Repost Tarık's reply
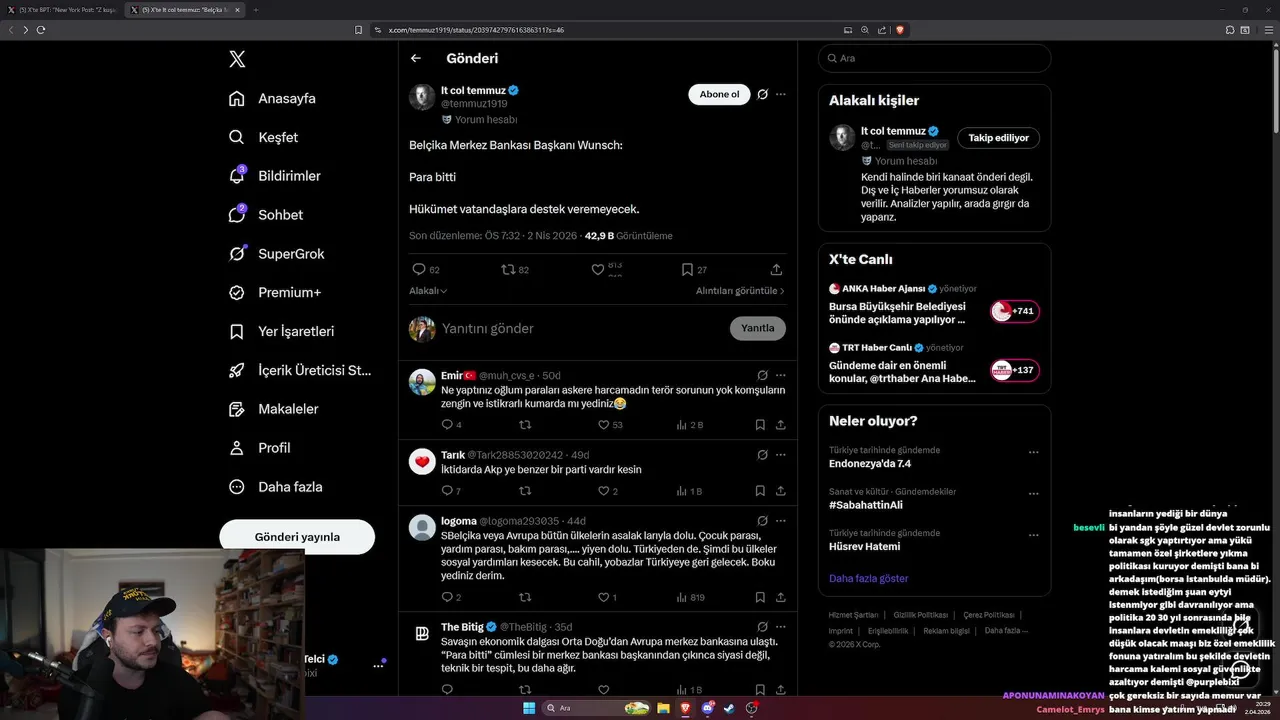 525,491
